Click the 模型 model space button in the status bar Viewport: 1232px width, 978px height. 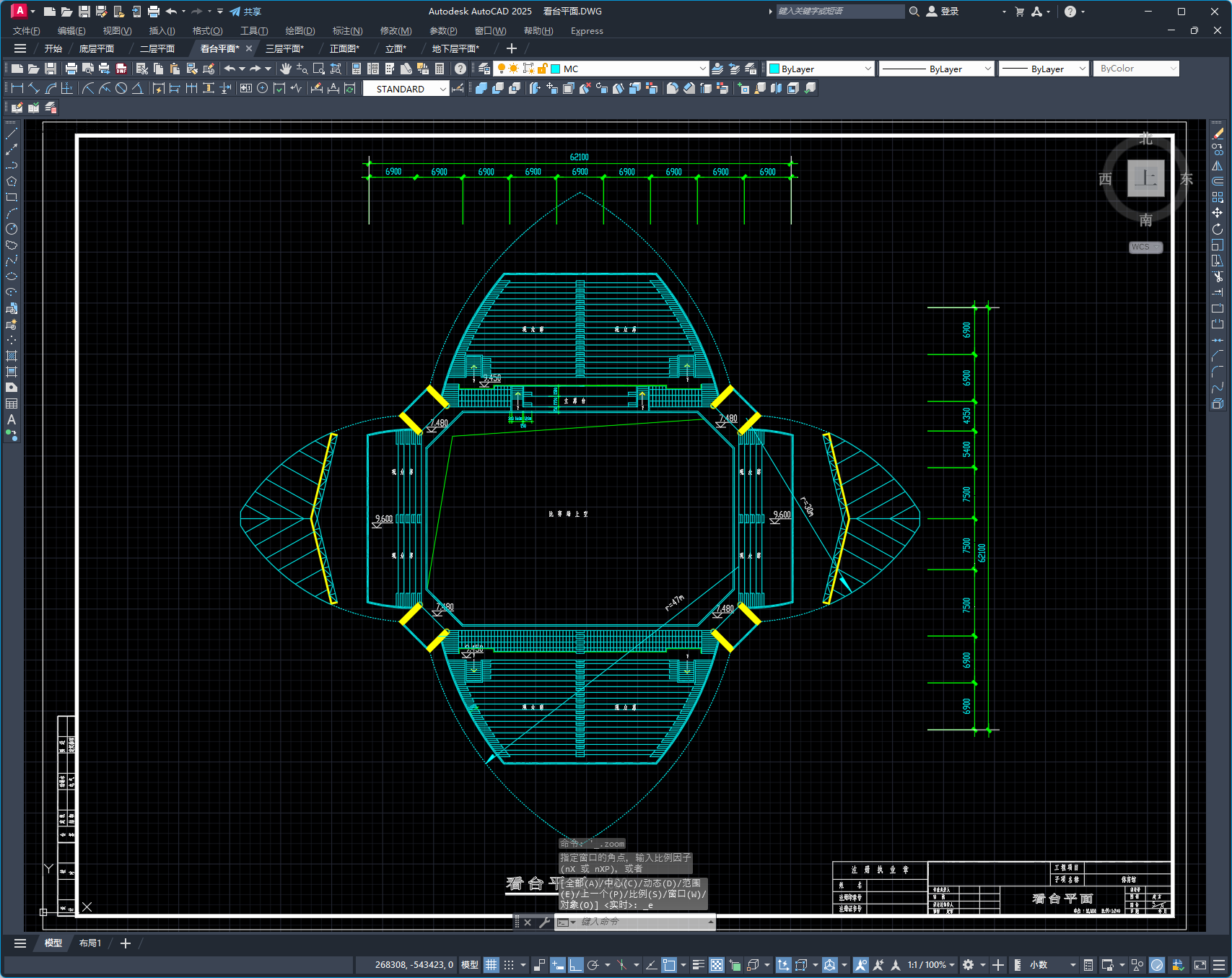[470, 965]
